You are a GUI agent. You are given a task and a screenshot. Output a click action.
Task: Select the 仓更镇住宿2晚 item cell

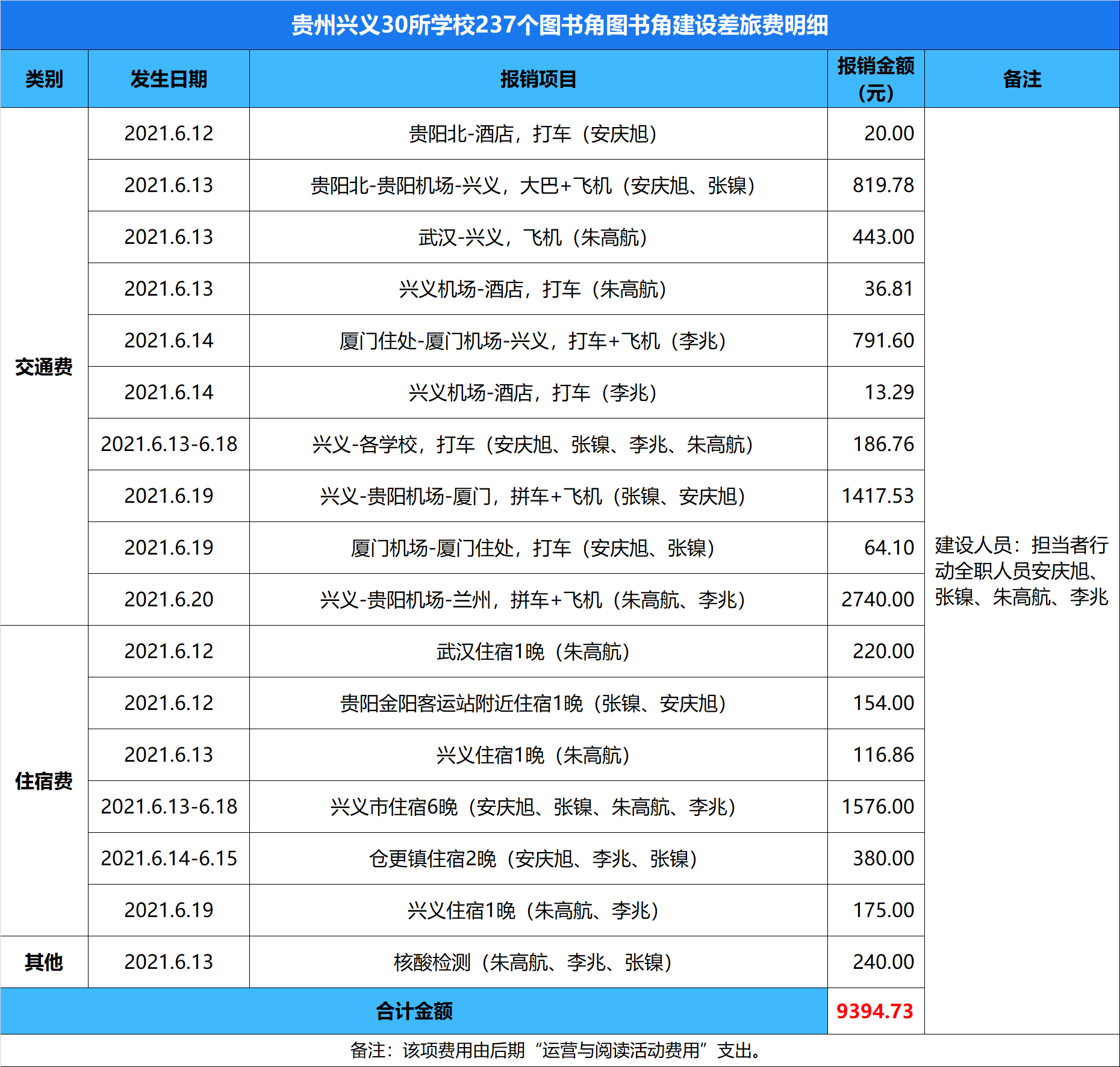[533, 859]
